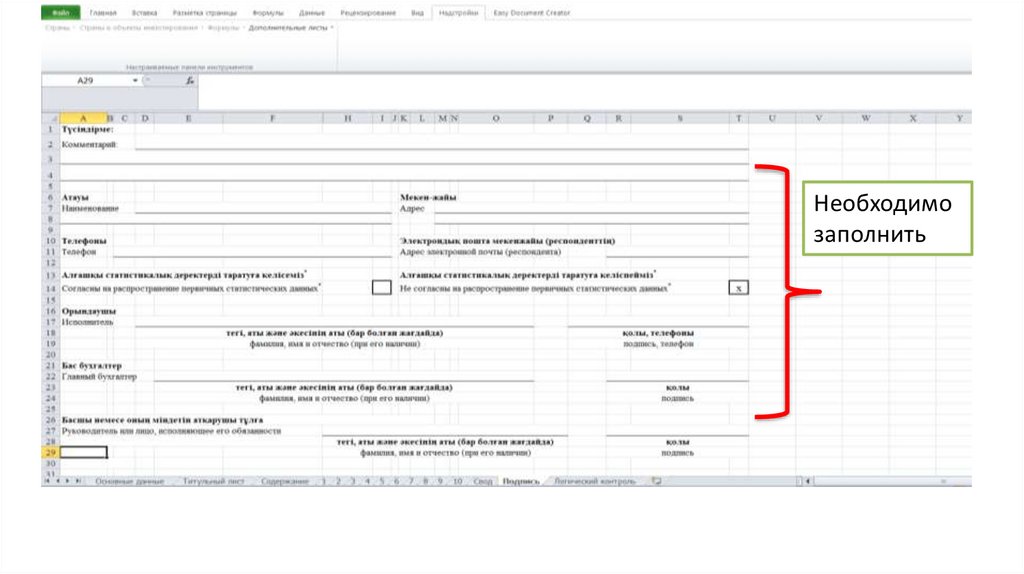Switch to the Вставка ribbon tab
Screen dimensions: 1024x574
pos(144,12)
